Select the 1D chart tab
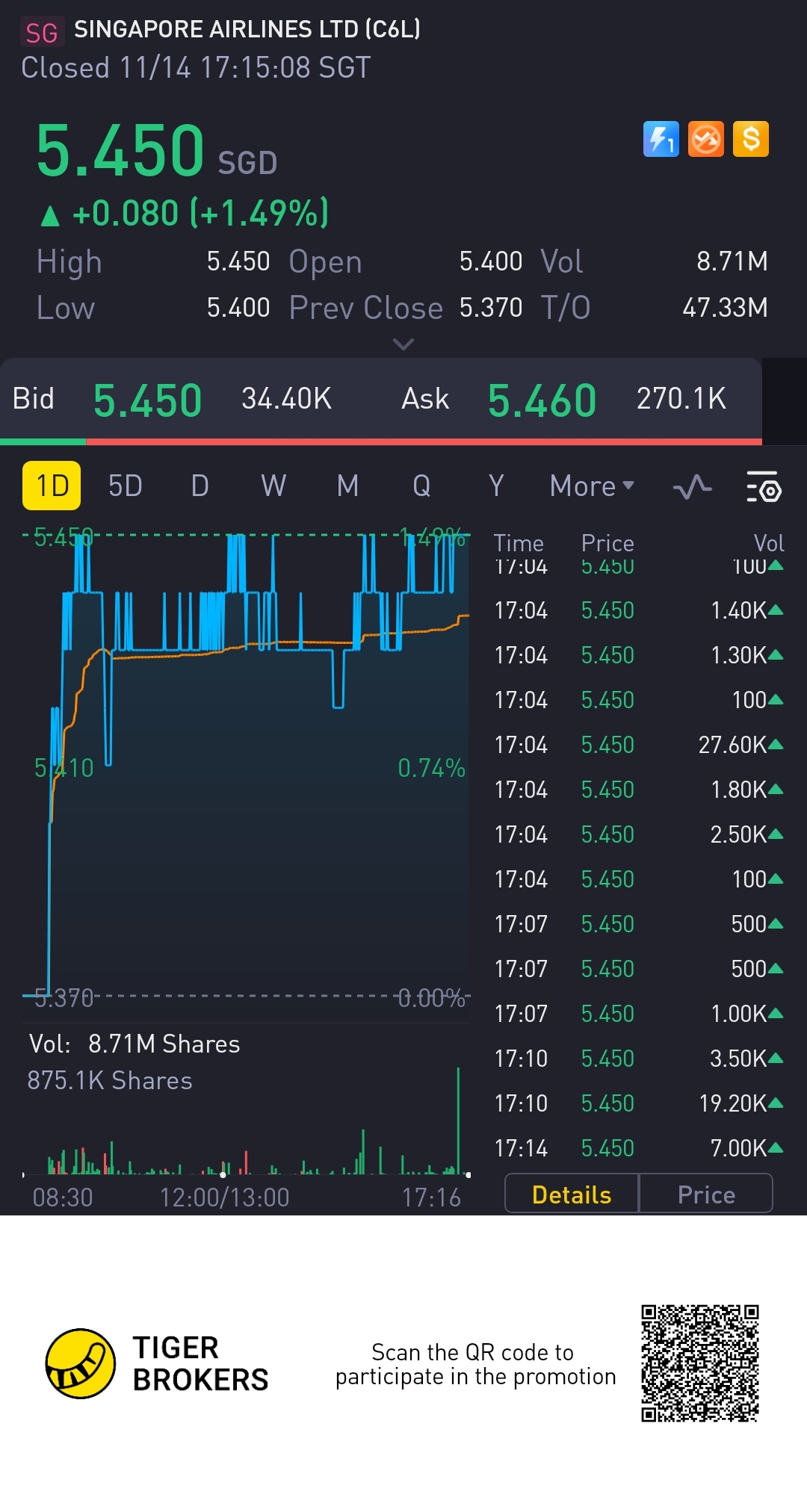807x1512 pixels. (x=52, y=486)
